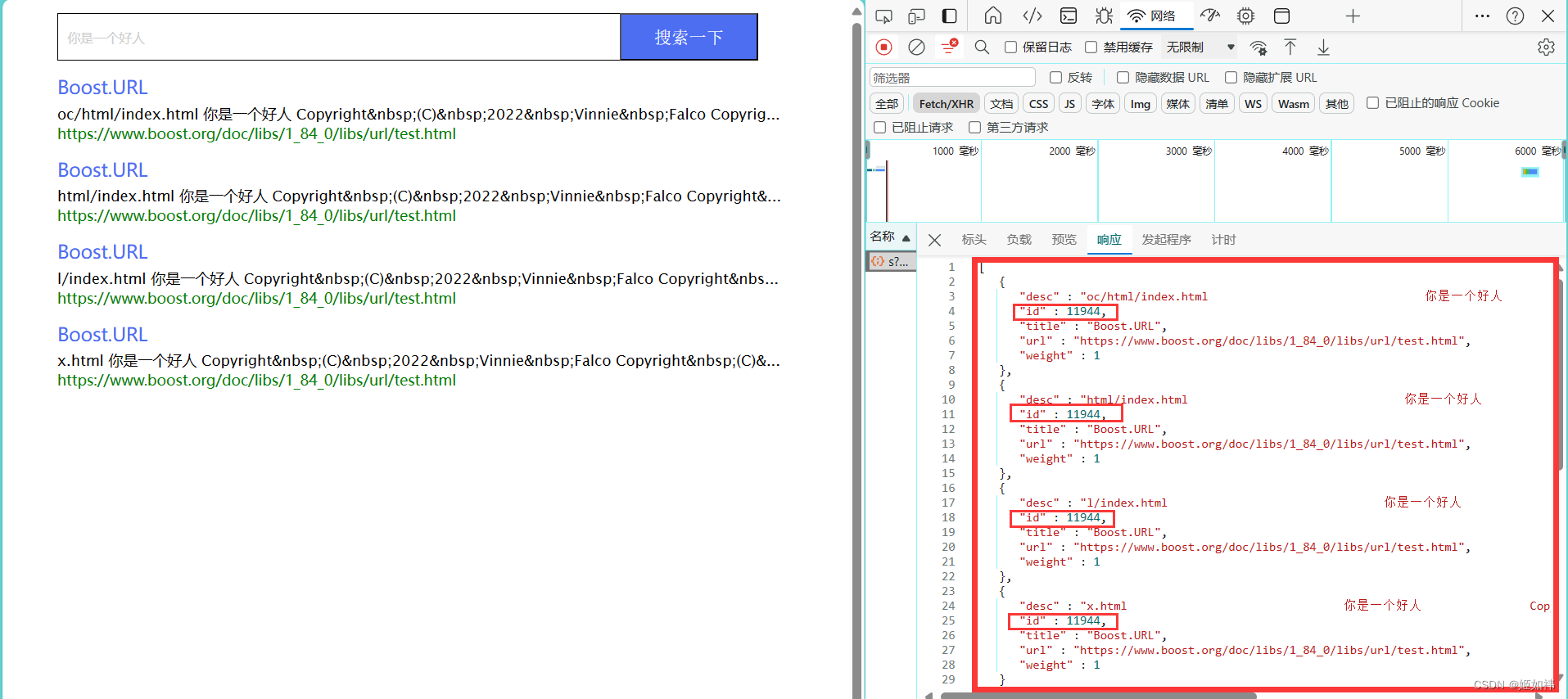Select the s?... request row
This screenshot has width=1568, height=699.
891,261
